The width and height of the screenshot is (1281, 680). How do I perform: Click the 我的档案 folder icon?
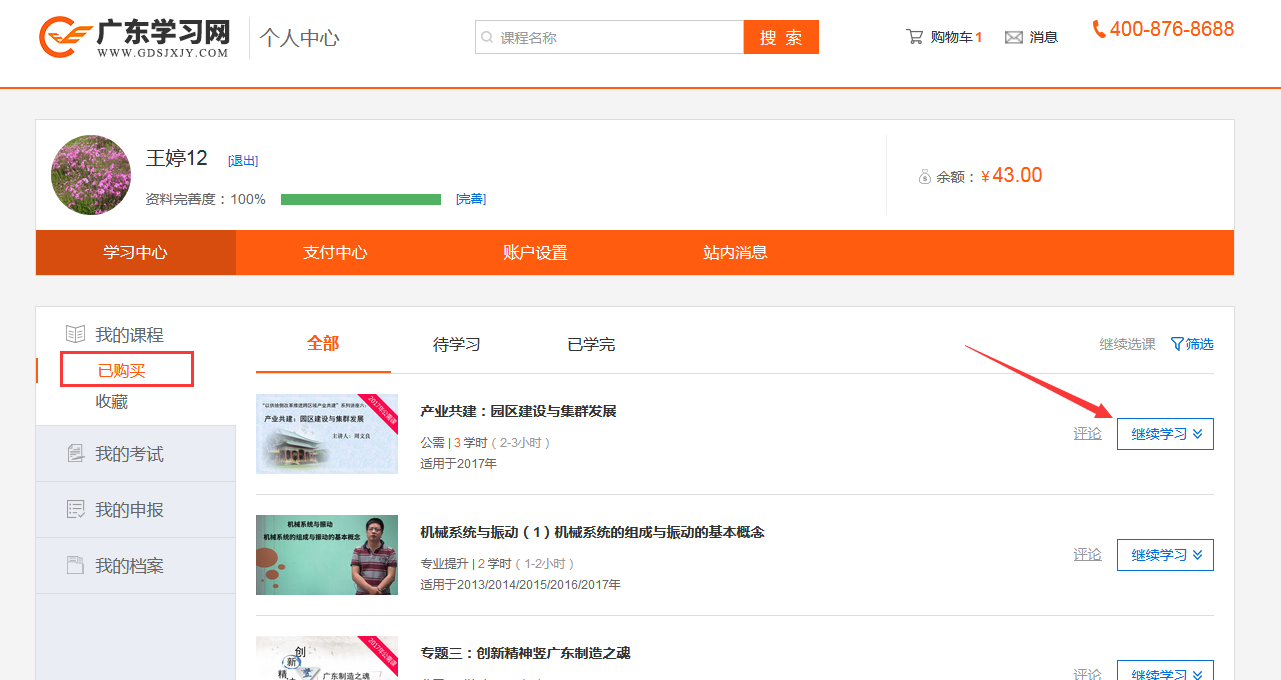[75, 566]
